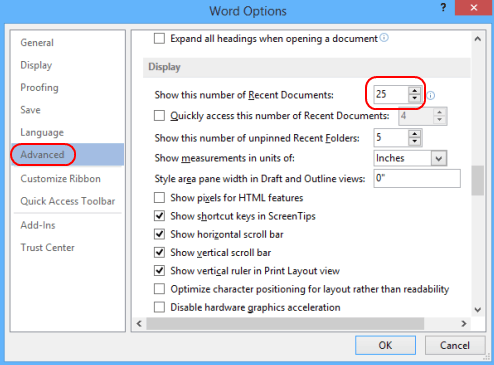Decrease the Recent Documents count with down arrow
494x365 pixels.
point(414,98)
